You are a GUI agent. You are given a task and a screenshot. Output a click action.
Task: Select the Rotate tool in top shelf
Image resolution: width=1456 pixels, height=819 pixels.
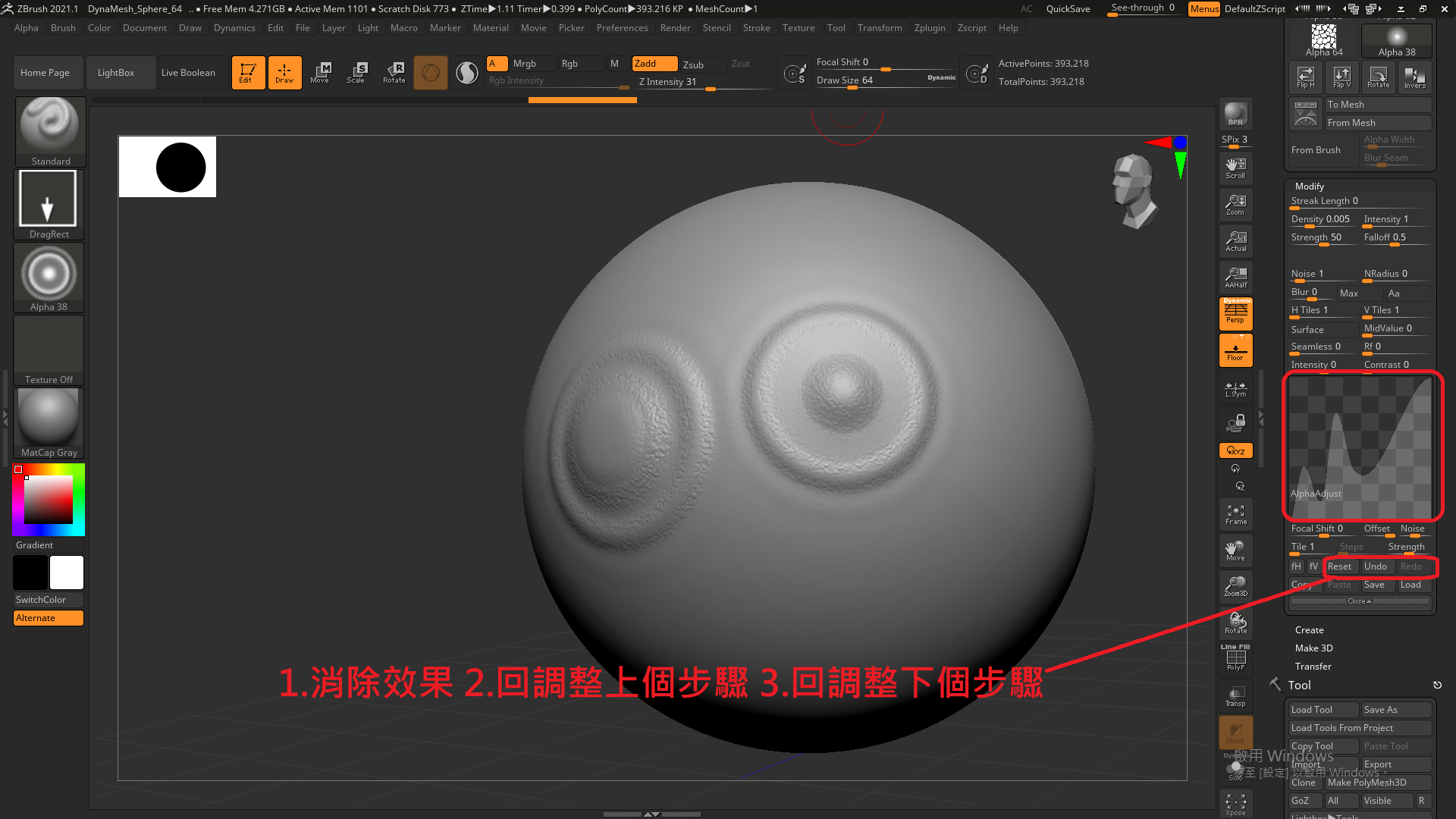[394, 72]
